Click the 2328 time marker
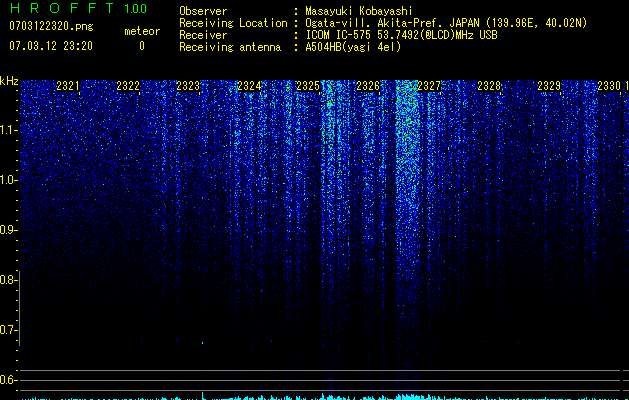This screenshot has height=400, width=629. [489, 85]
